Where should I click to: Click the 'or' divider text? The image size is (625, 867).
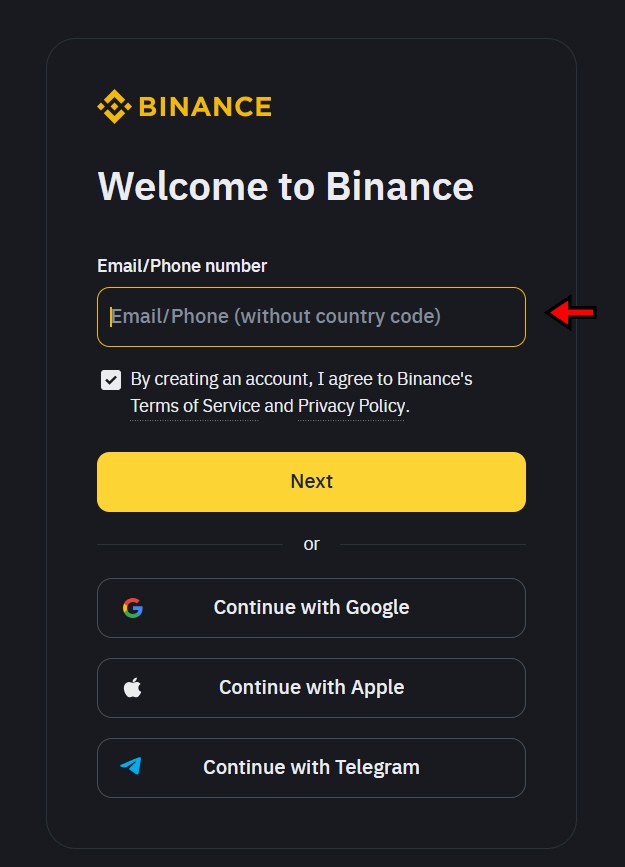click(x=311, y=544)
